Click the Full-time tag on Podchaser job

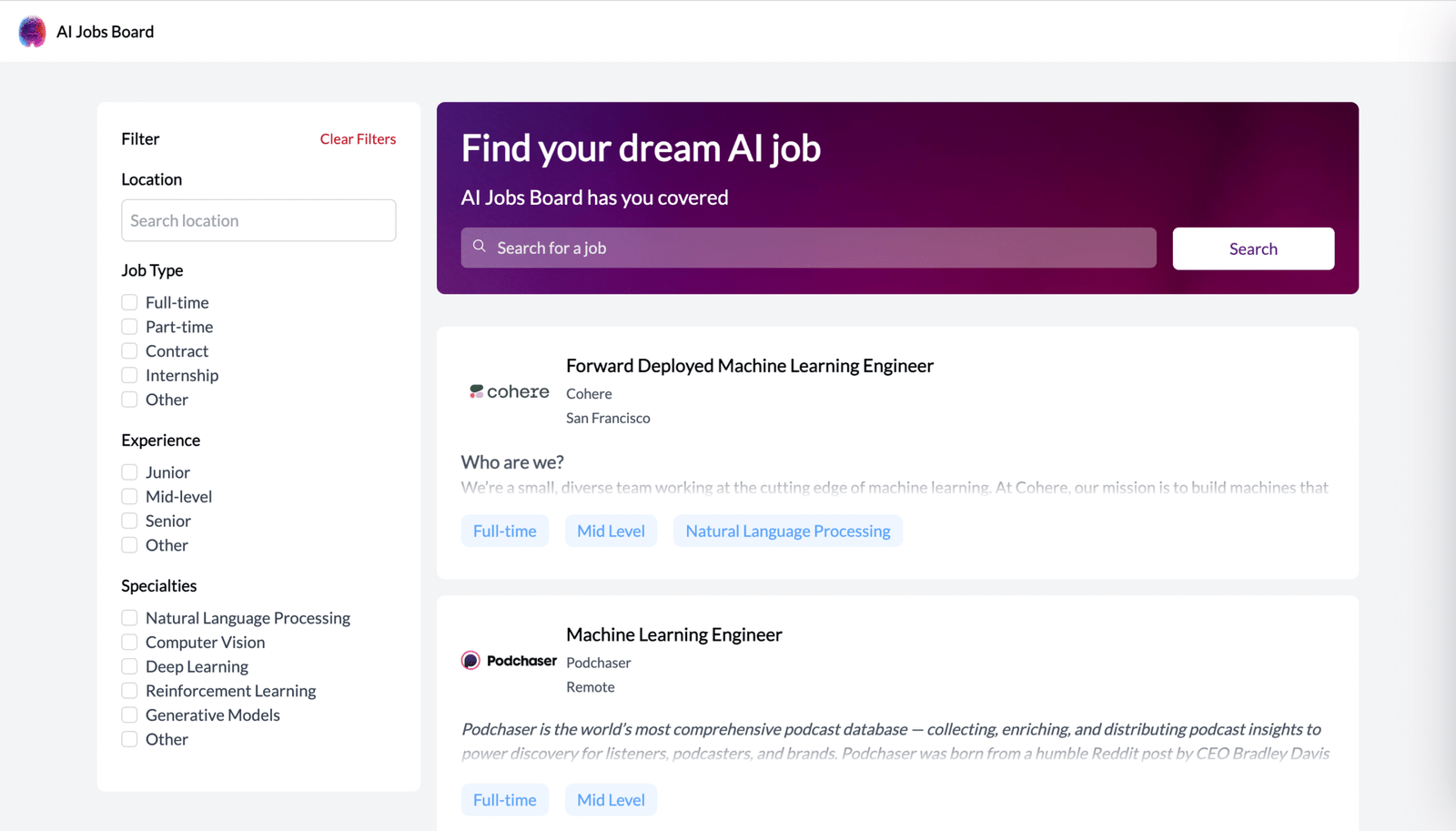[x=505, y=800]
